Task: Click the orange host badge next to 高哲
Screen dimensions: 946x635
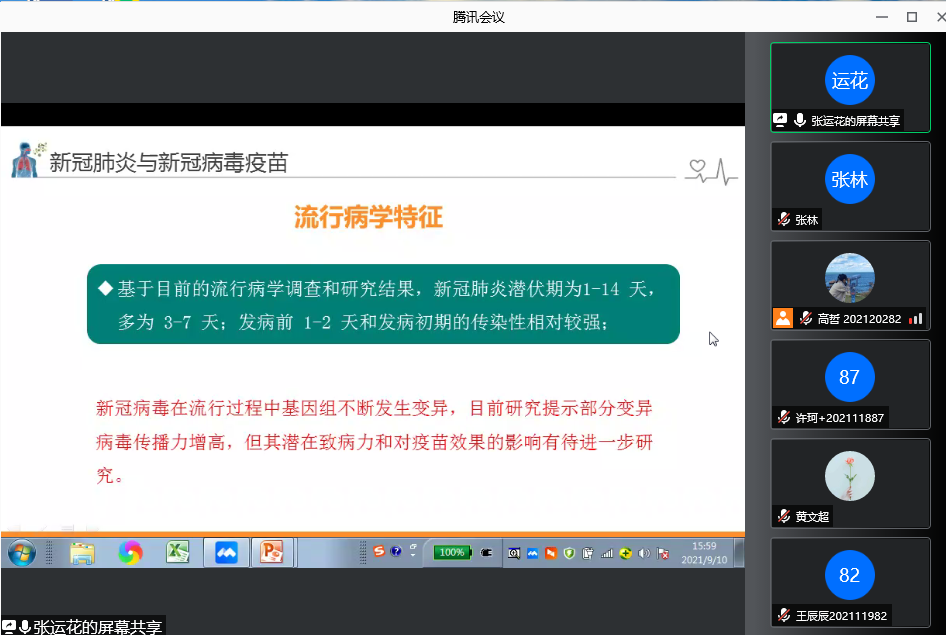Action: tap(782, 318)
